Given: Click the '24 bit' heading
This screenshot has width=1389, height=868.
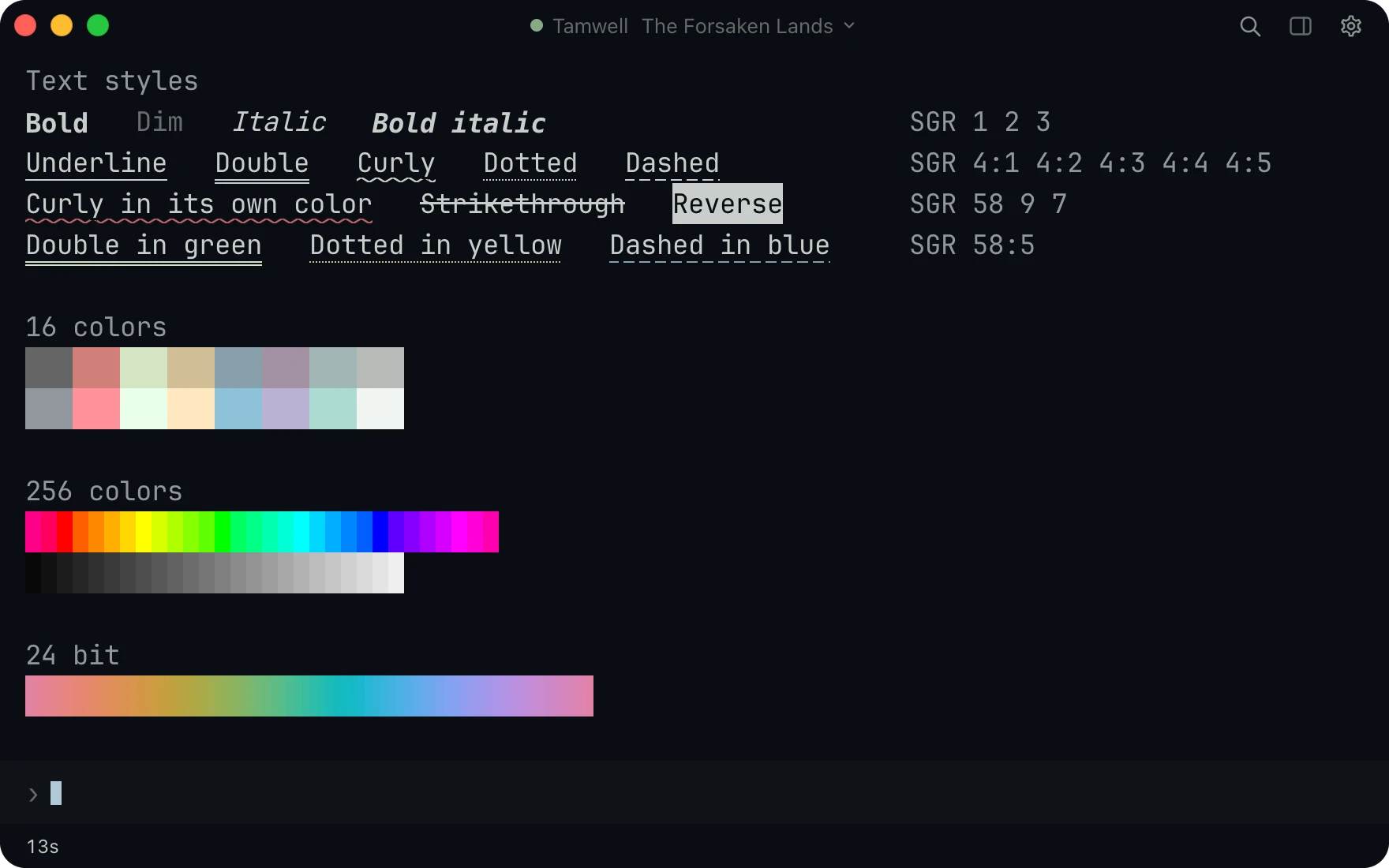Looking at the screenshot, I should point(73,655).
